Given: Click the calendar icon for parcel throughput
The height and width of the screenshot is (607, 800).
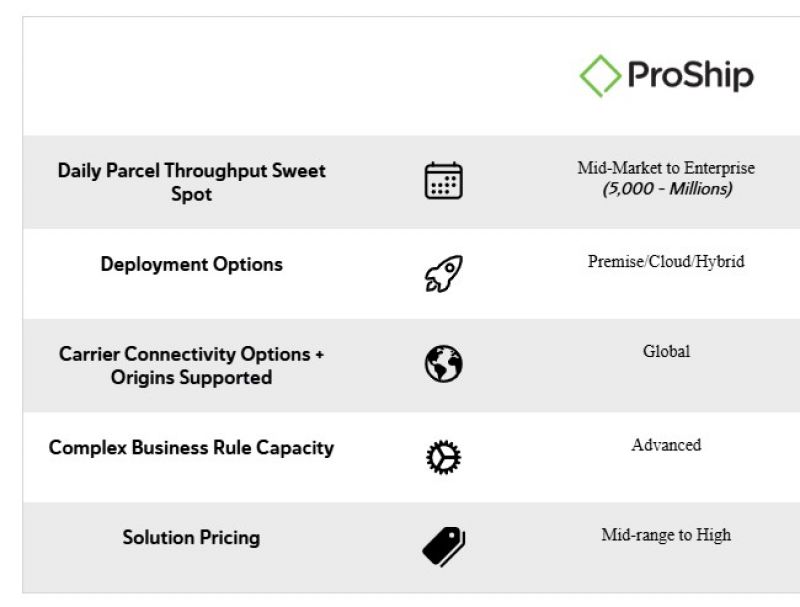Looking at the screenshot, I should point(443,181).
